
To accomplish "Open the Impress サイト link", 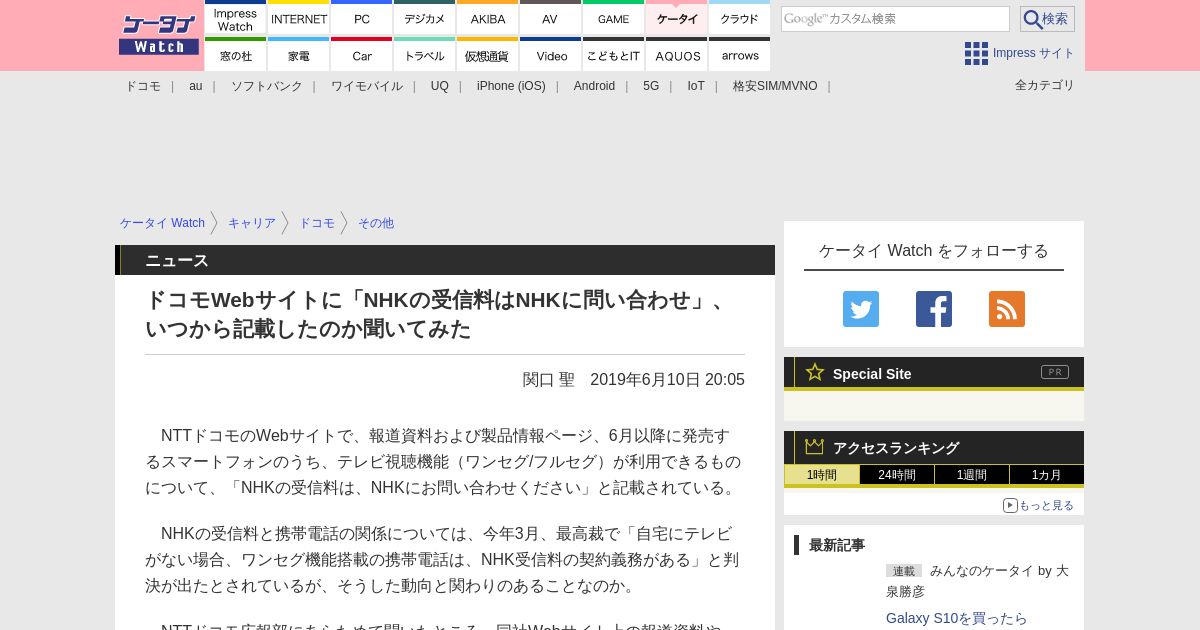I will (1034, 53).
